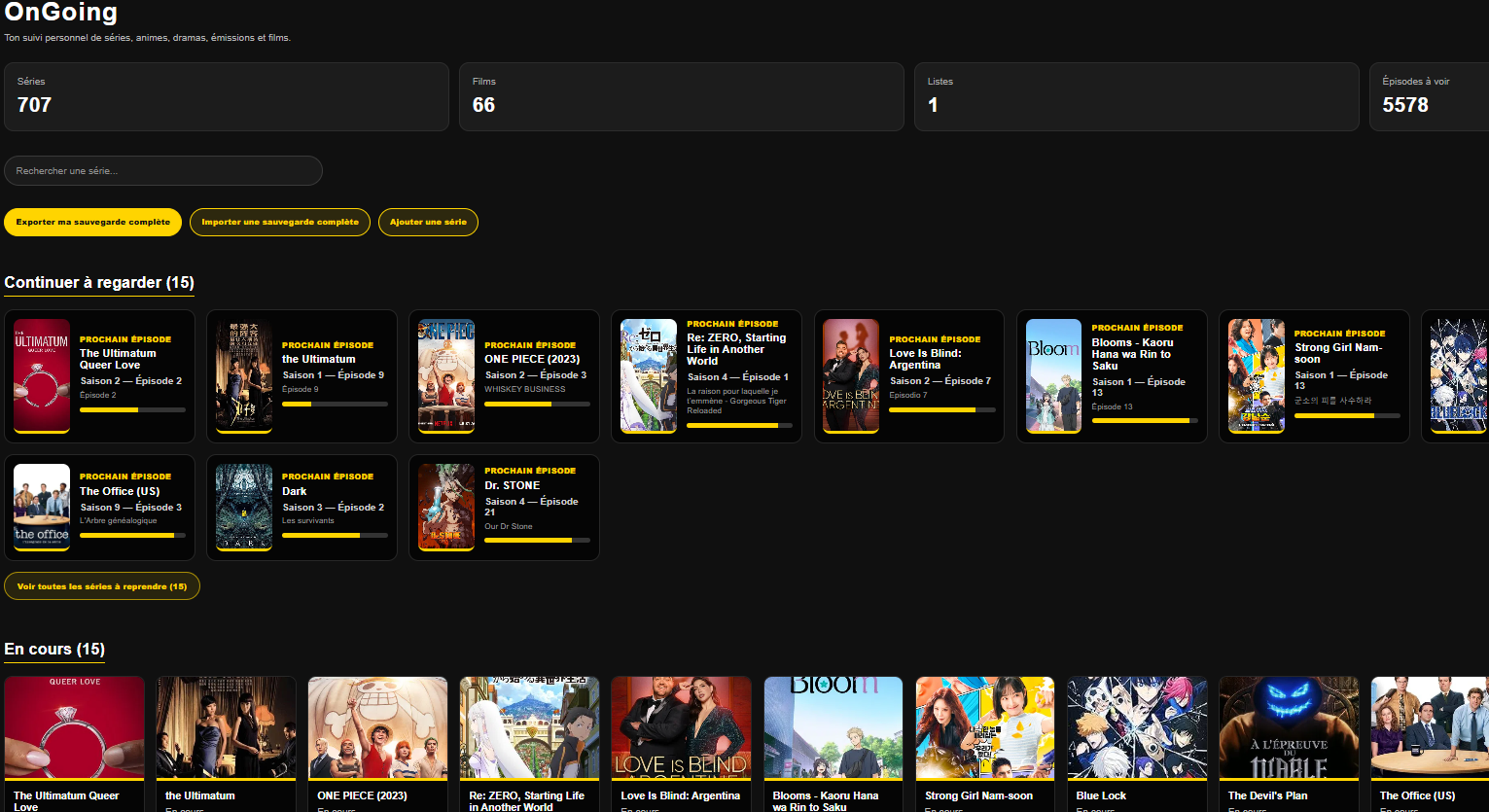Screen dimensions: 1489x812
Task: Open Blooms poster in Continuer à regarder
Action: tap(1053, 375)
